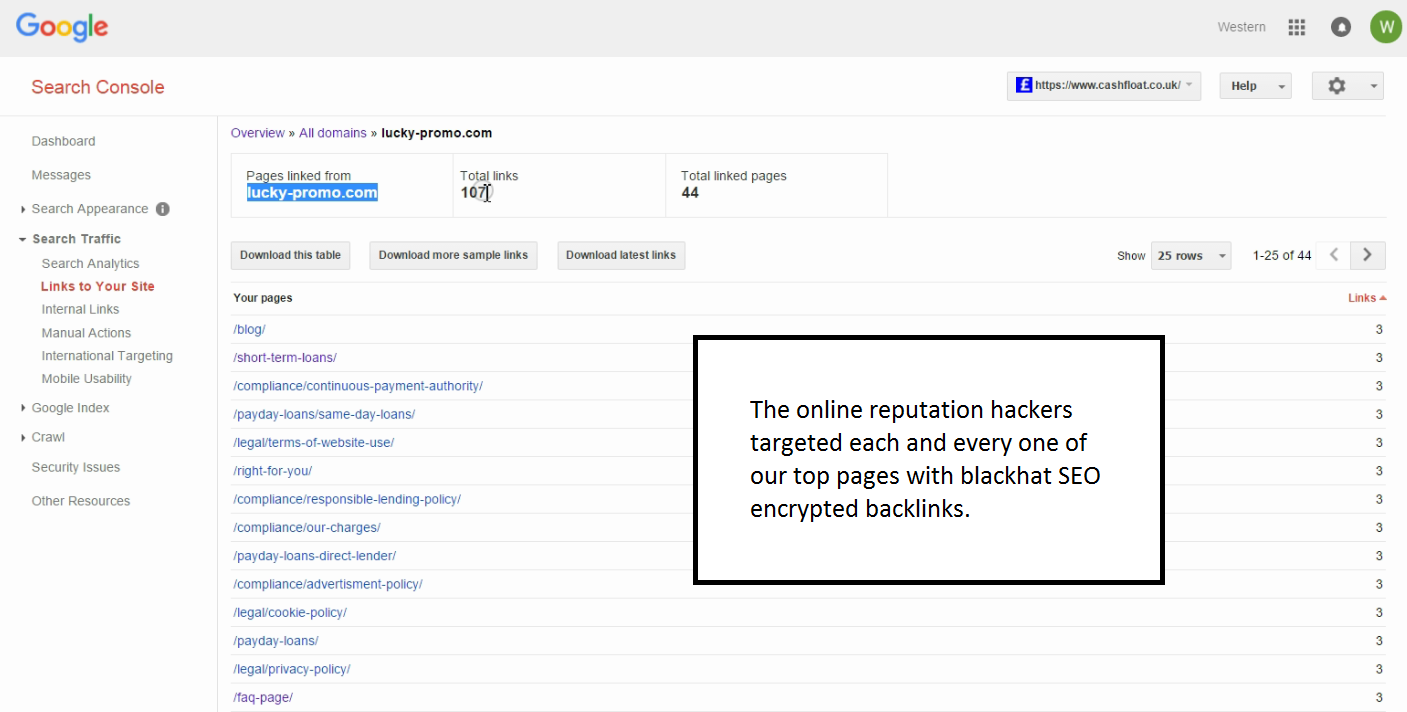Click the settings gear icon
The image size is (1407, 712).
[x=1337, y=86]
